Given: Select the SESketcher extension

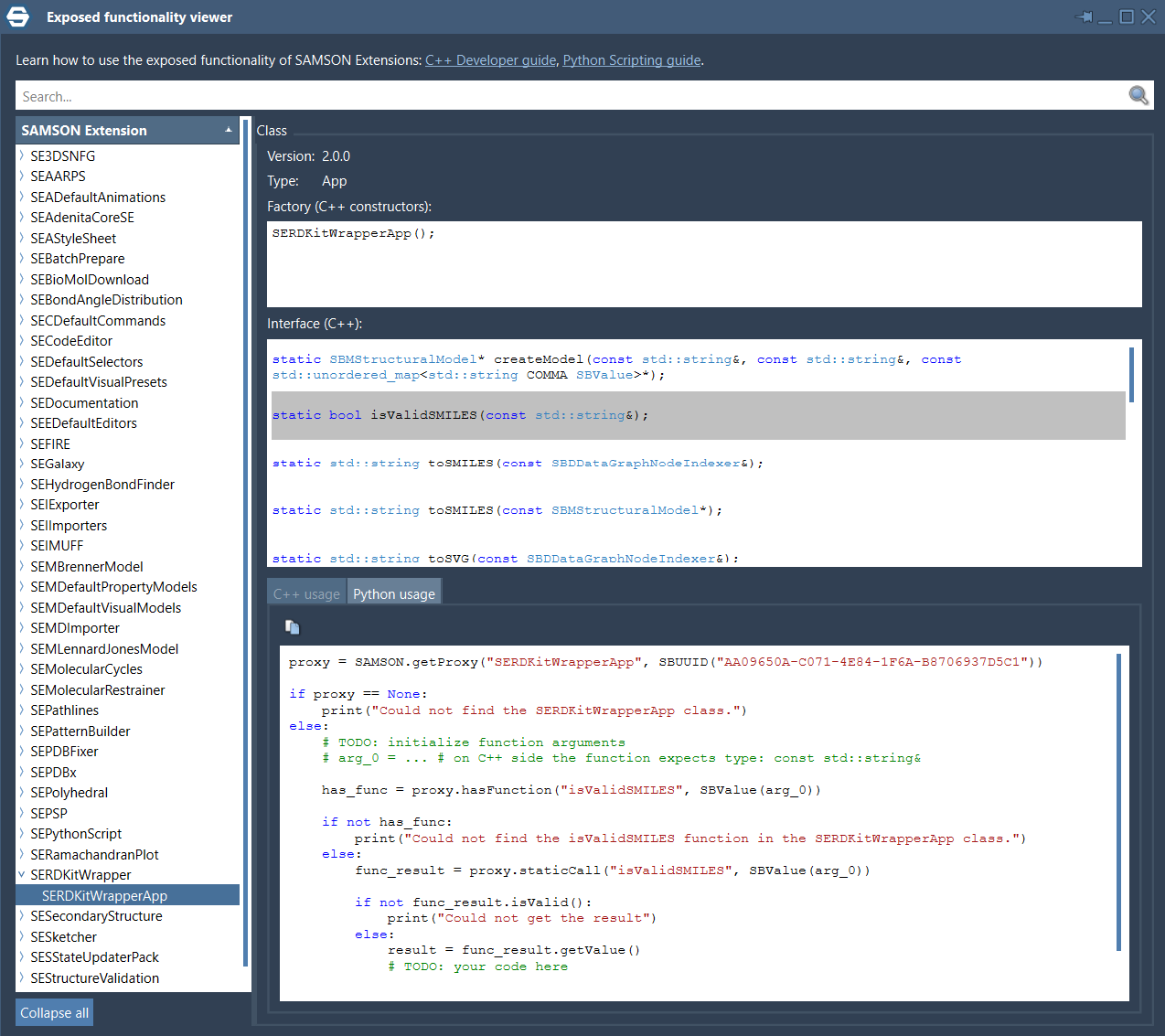Looking at the screenshot, I should pyautogui.click(x=63, y=936).
